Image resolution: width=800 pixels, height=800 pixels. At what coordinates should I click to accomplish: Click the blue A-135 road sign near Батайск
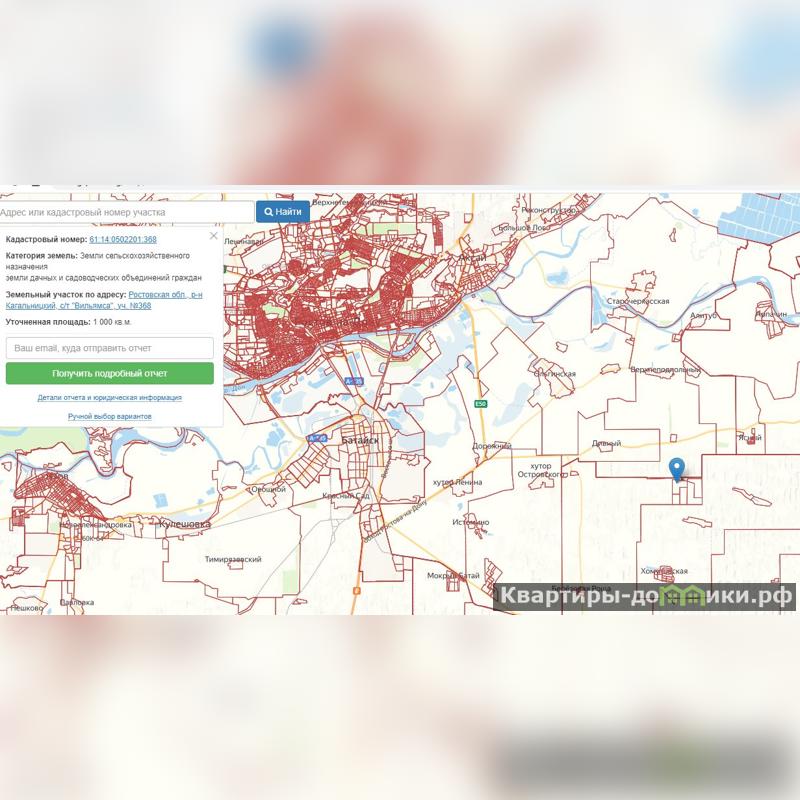[317, 438]
